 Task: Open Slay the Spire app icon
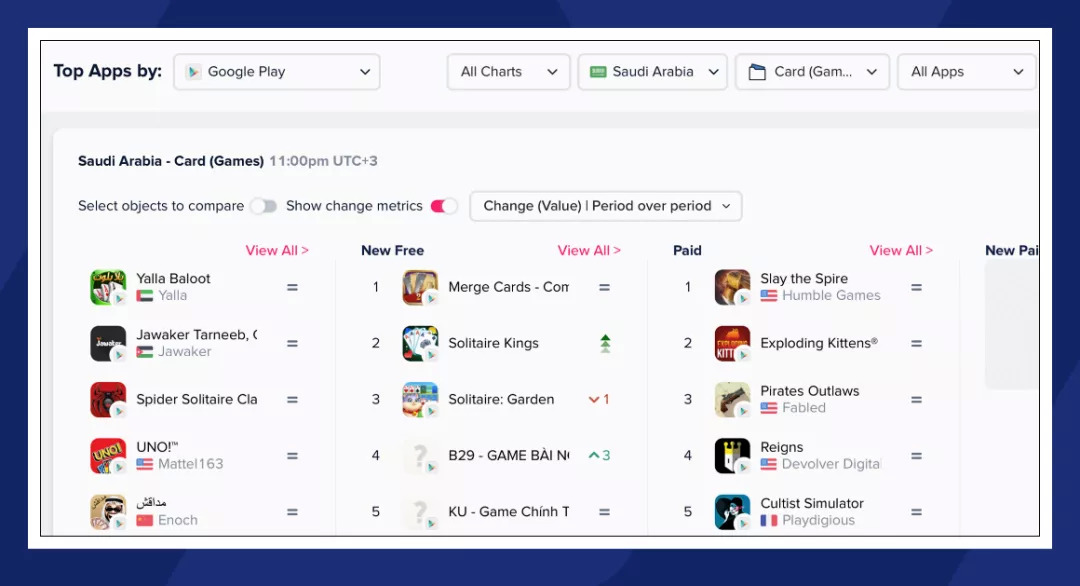point(732,287)
